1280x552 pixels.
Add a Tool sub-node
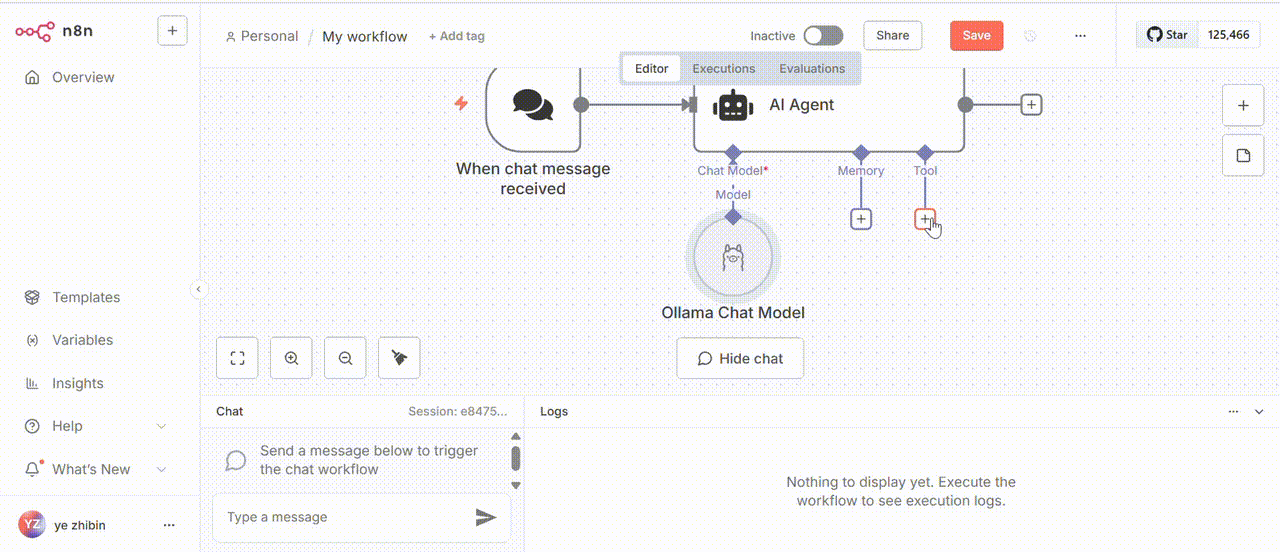[925, 218]
